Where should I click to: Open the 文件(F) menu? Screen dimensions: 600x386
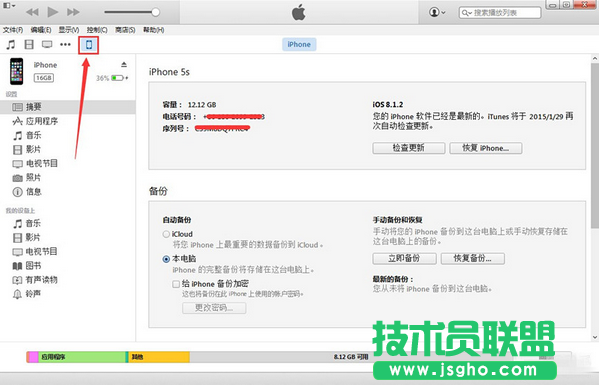13,30
